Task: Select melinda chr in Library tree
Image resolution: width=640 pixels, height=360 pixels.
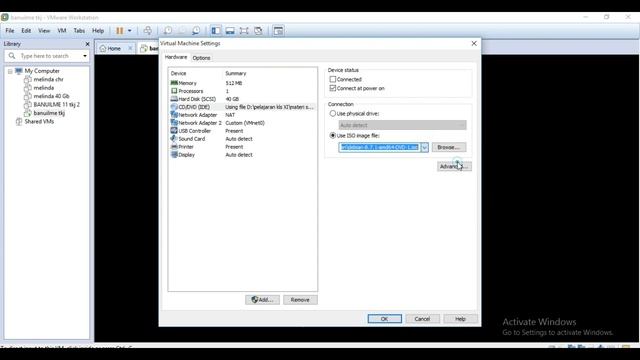Action: 48,79
